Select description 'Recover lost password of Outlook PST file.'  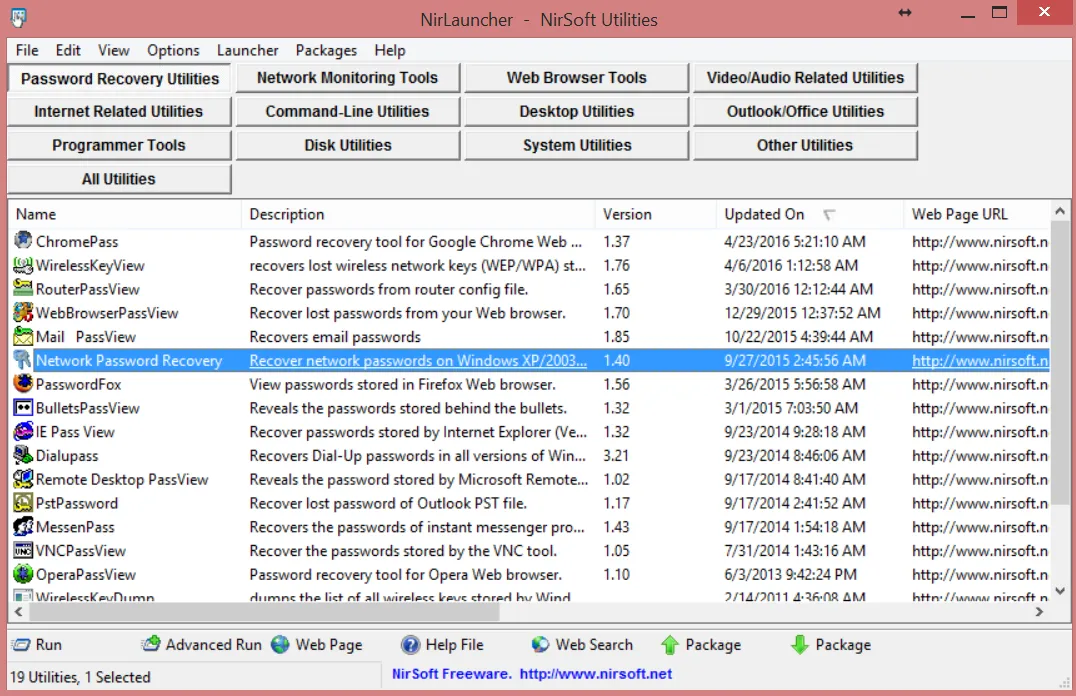click(x=388, y=503)
